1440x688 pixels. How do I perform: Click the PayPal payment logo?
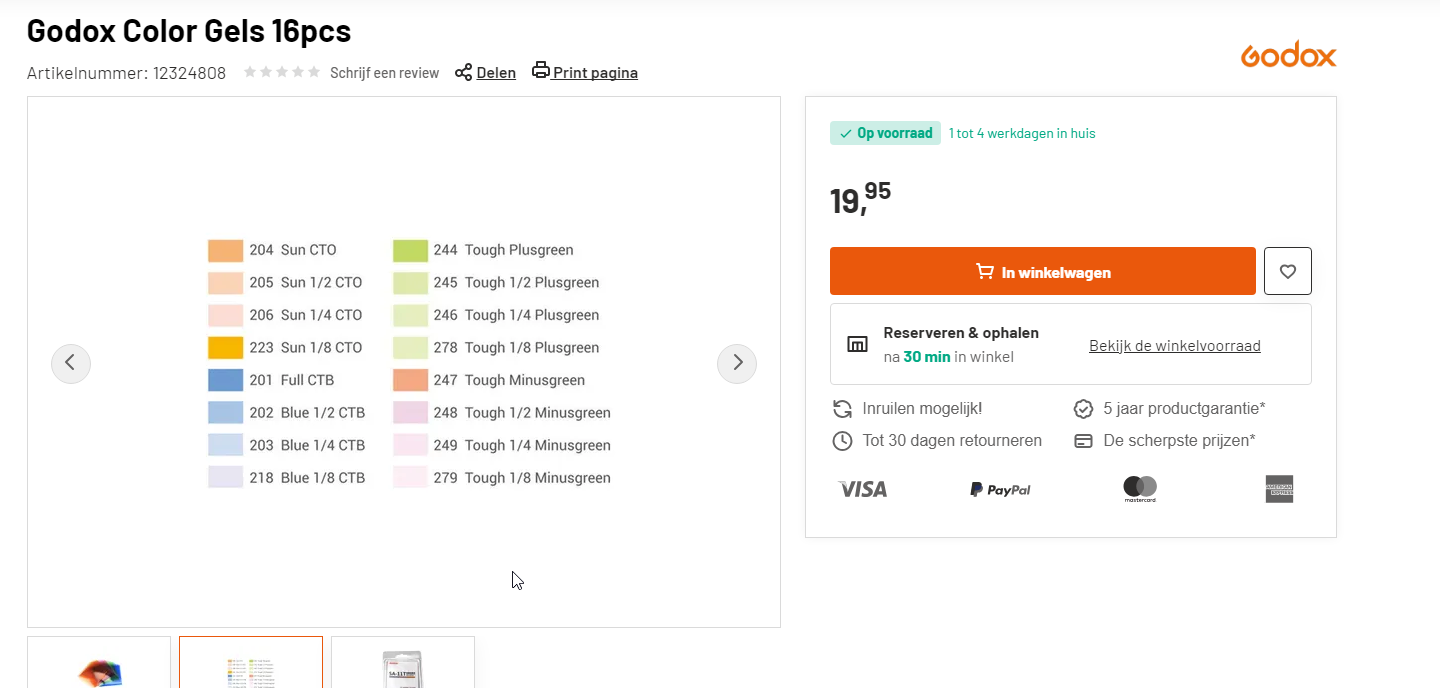pyautogui.click(x=1000, y=489)
